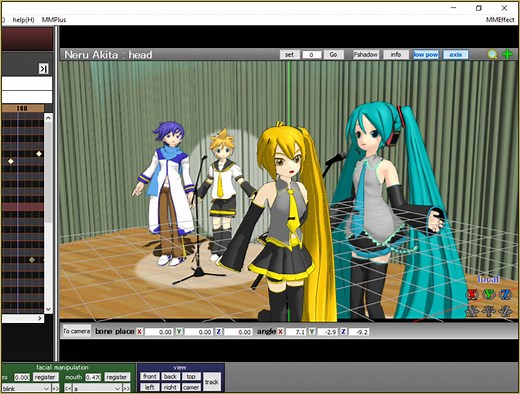
Task: Switch to right view
Action: pyautogui.click(x=170, y=387)
